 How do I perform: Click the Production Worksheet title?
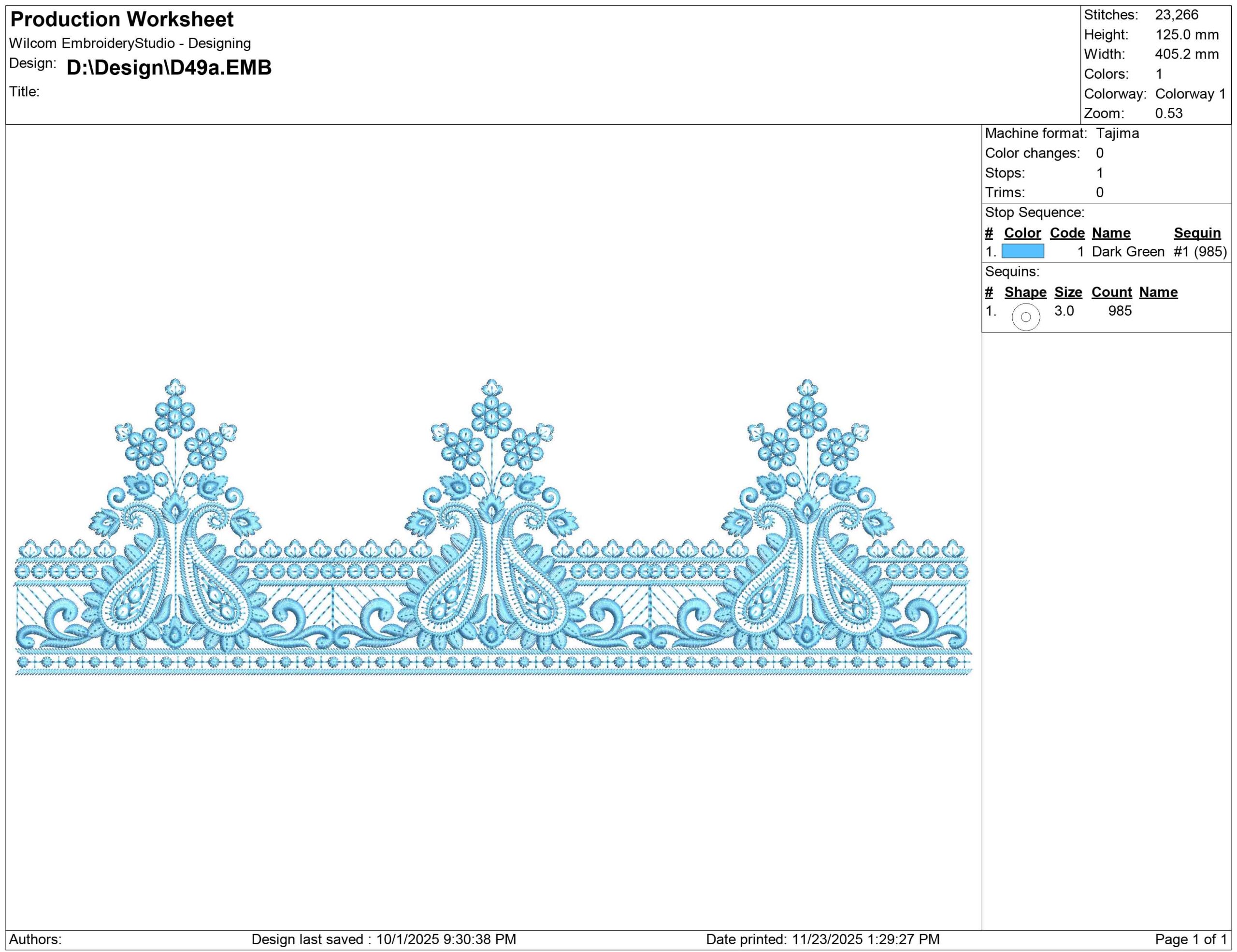pos(122,20)
